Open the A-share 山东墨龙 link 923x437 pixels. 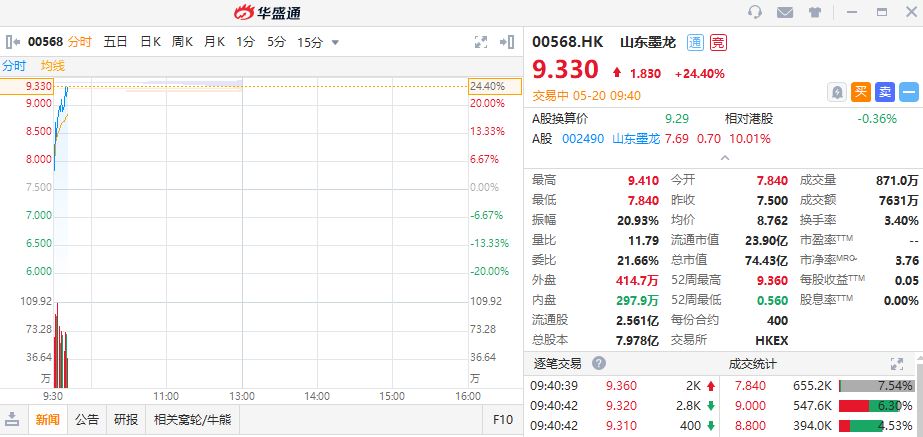pos(636,139)
